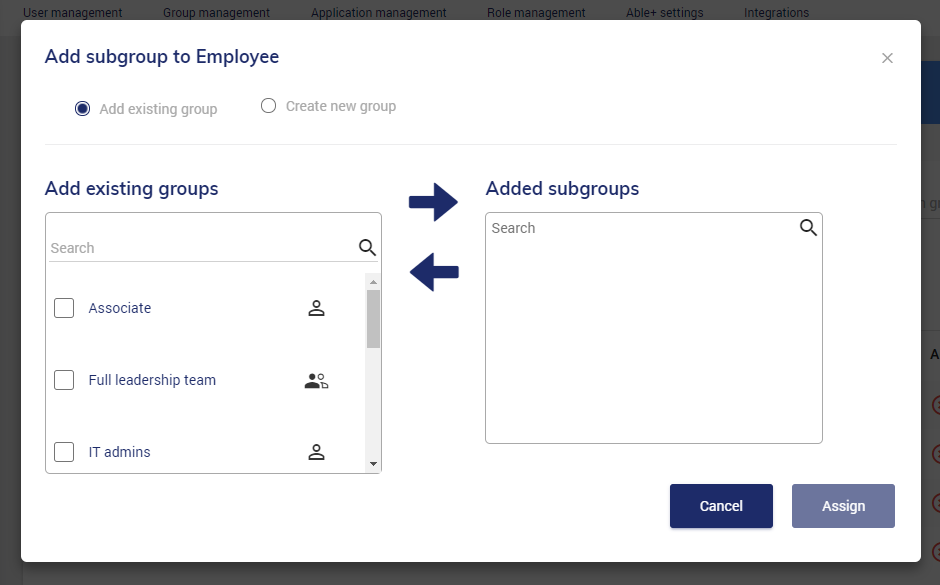This screenshot has height=585, width=940.
Task: Click search magnifier in existing groups list
Action: click(x=367, y=248)
